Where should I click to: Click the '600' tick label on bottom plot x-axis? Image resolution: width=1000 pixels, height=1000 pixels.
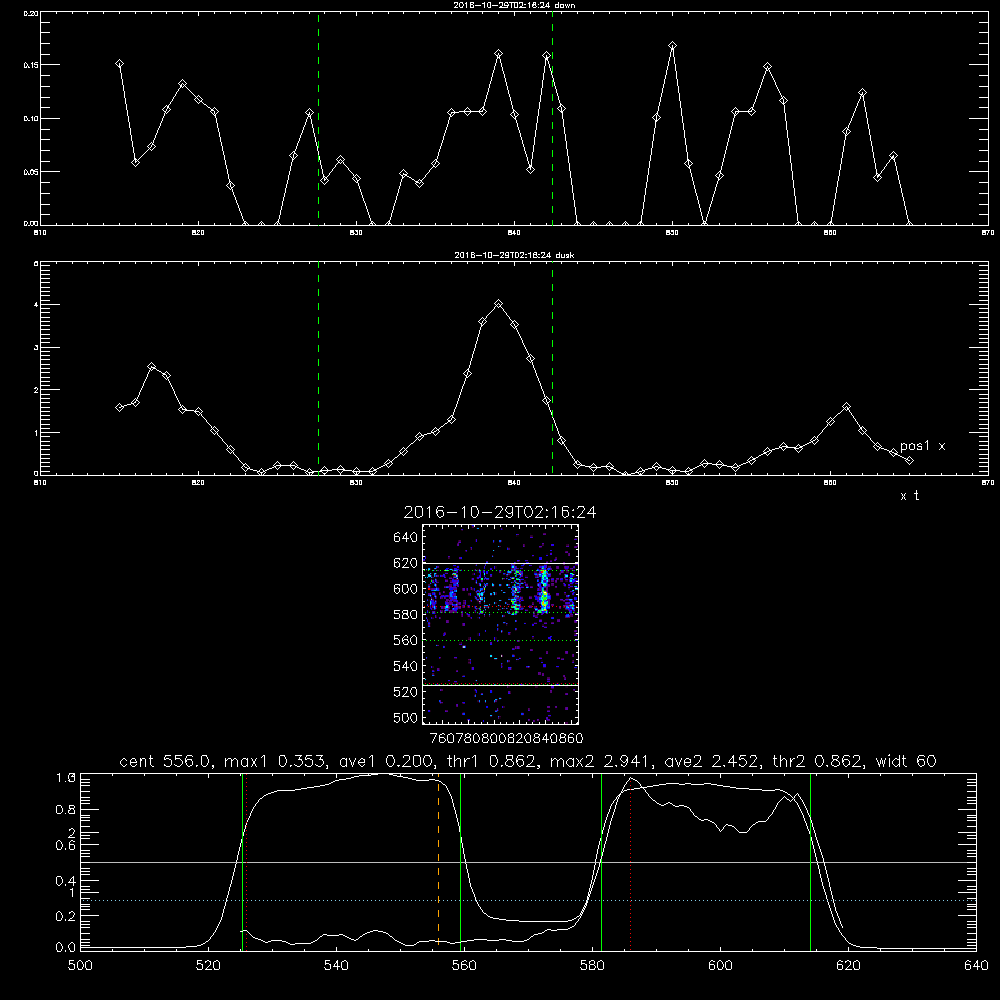click(720, 966)
